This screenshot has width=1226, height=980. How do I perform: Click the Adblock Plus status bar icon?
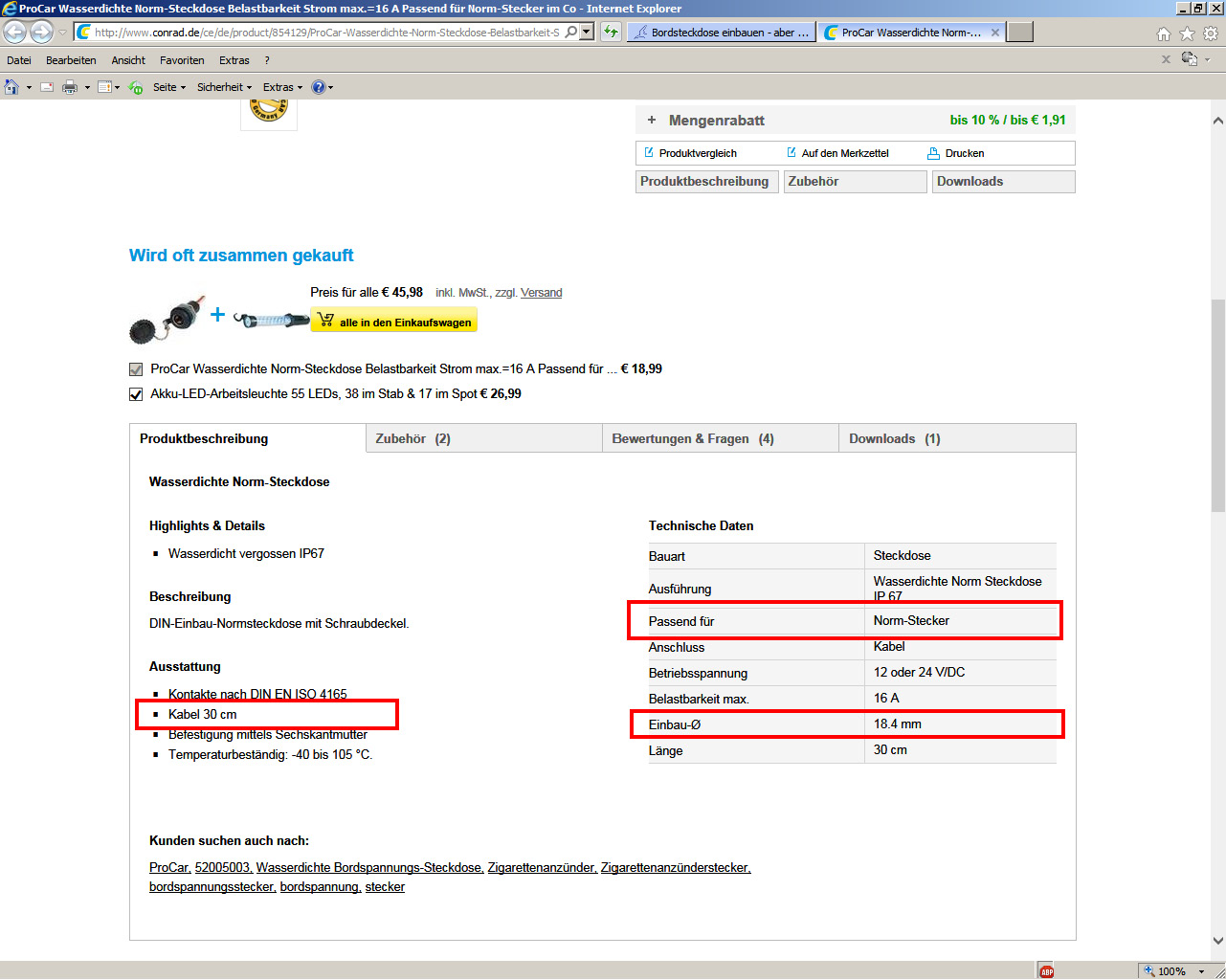click(x=1047, y=971)
